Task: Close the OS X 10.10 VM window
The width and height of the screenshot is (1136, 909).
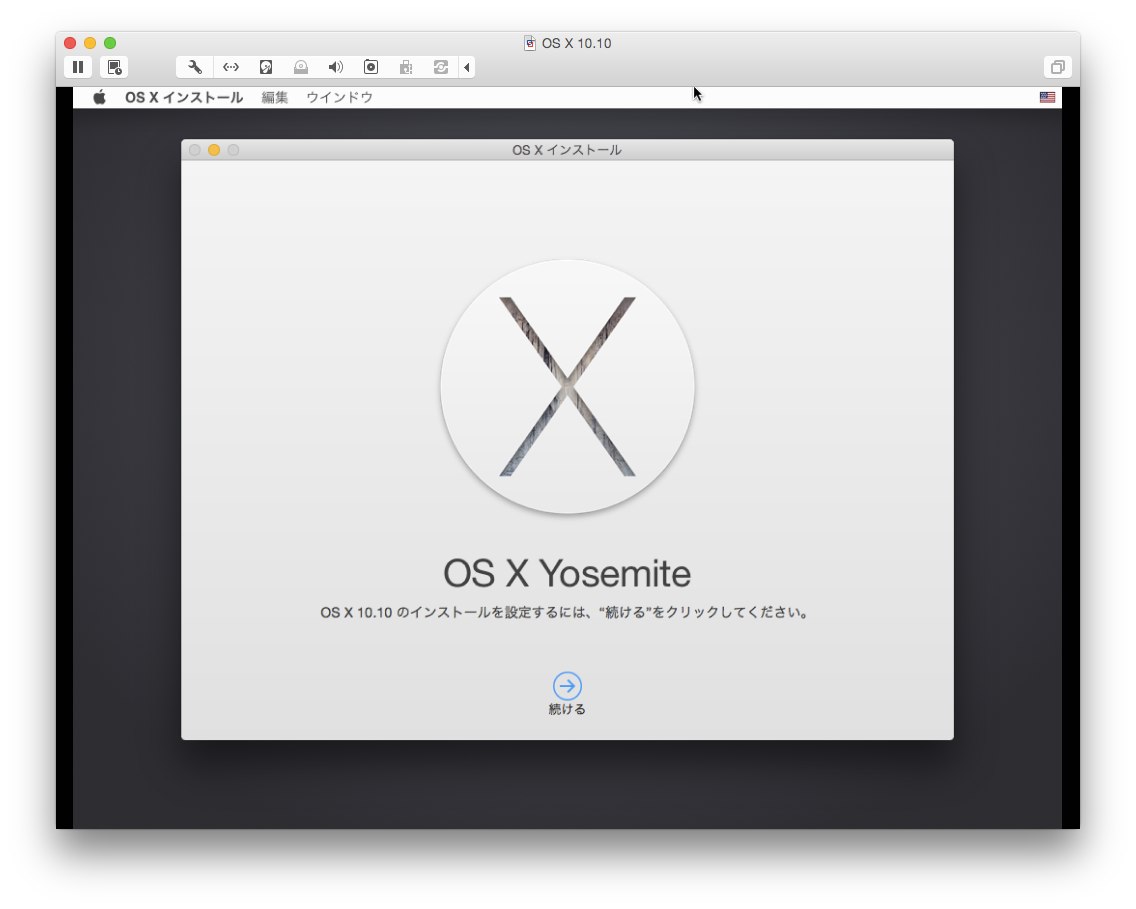Action: click(x=70, y=43)
